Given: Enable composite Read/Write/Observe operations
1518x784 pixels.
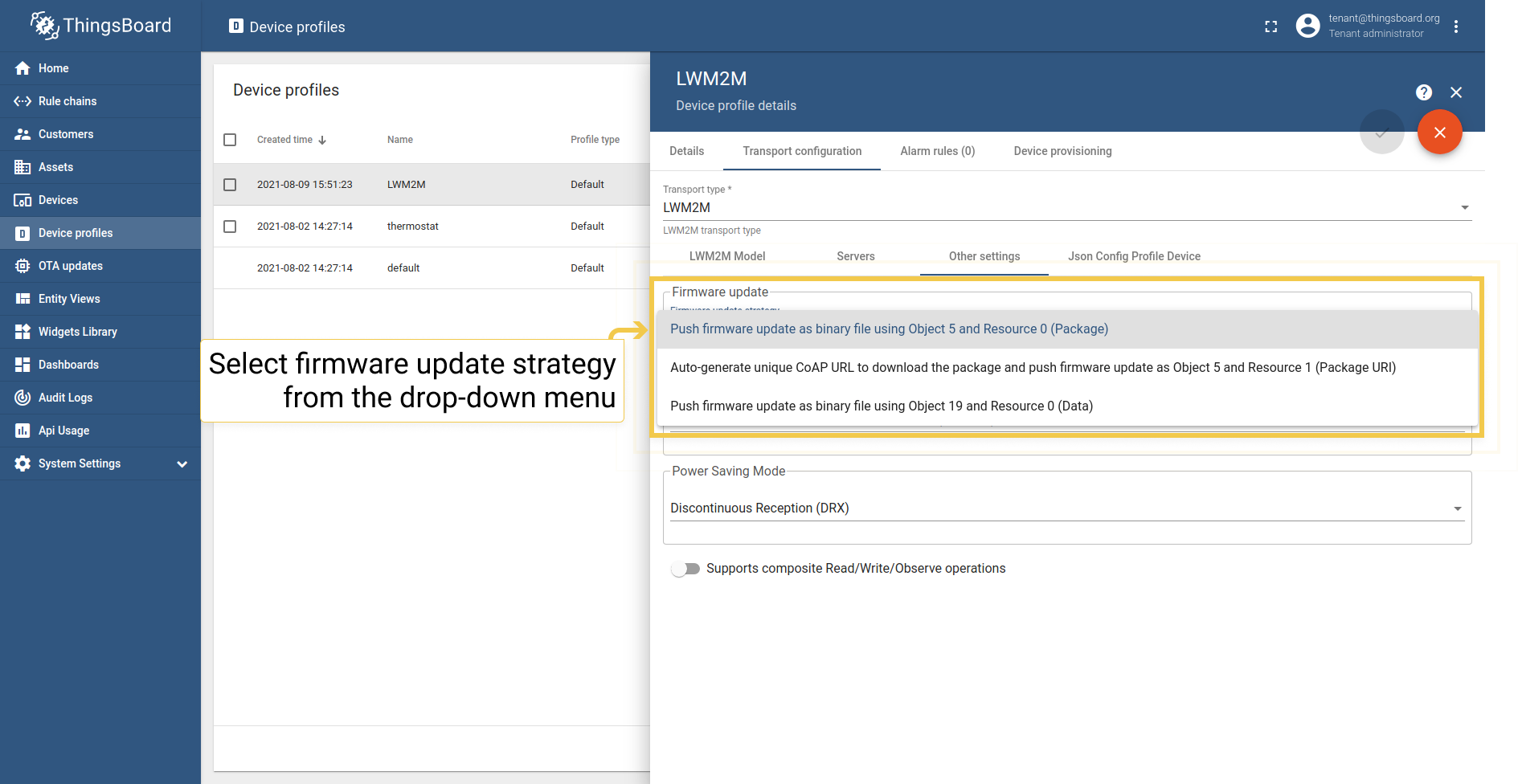Looking at the screenshot, I should coord(685,568).
